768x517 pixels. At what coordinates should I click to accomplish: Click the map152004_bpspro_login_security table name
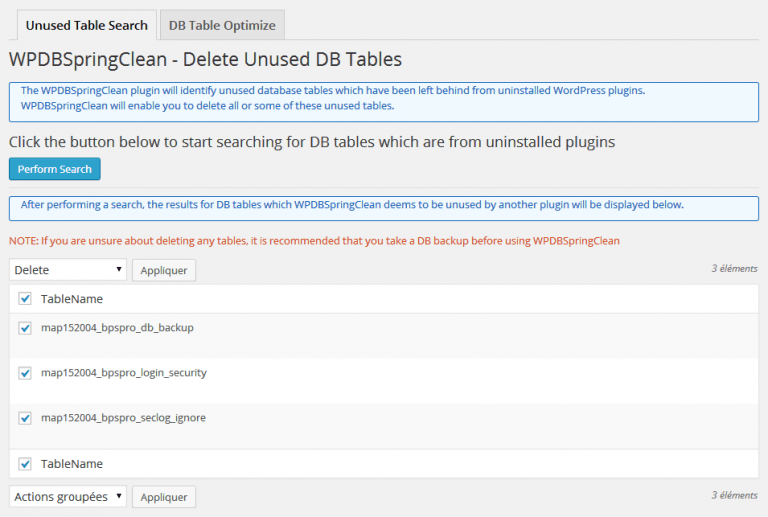123,373
